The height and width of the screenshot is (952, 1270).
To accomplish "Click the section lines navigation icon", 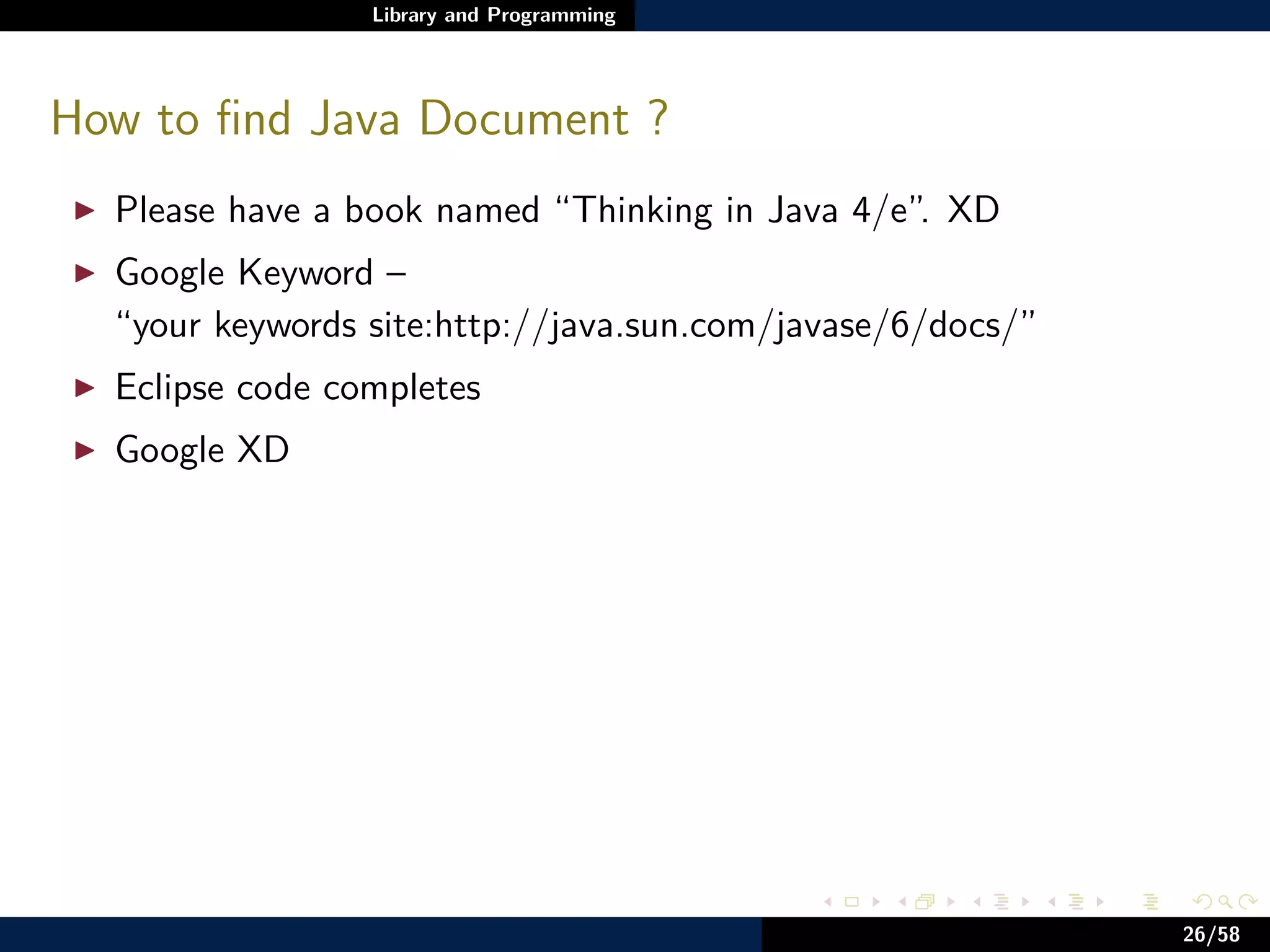I will pyautogui.click(x=1076, y=902).
